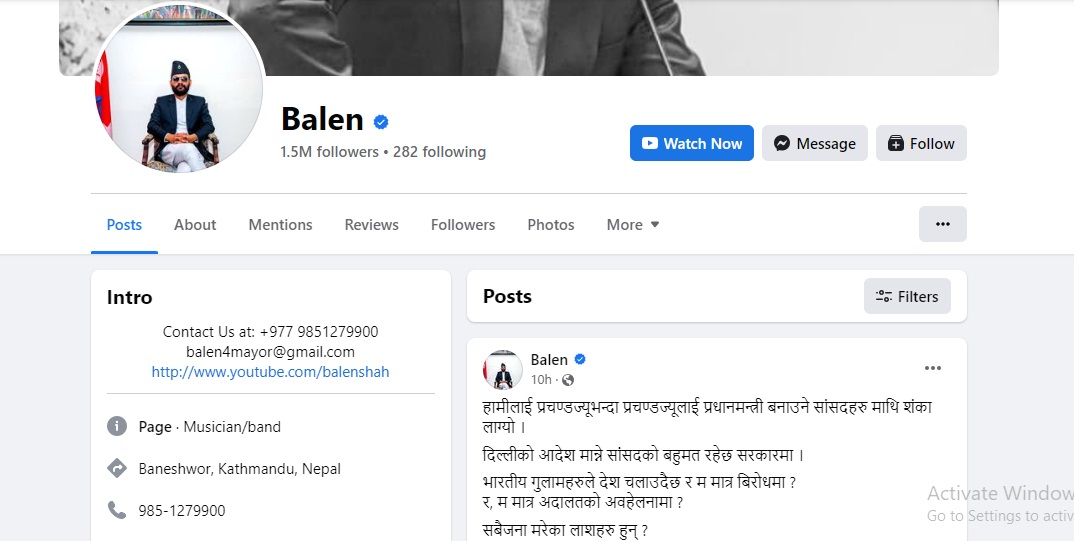Click the info icon beside Page Musician/band
The height and width of the screenshot is (541, 1074).
click(x=117, y=426)
